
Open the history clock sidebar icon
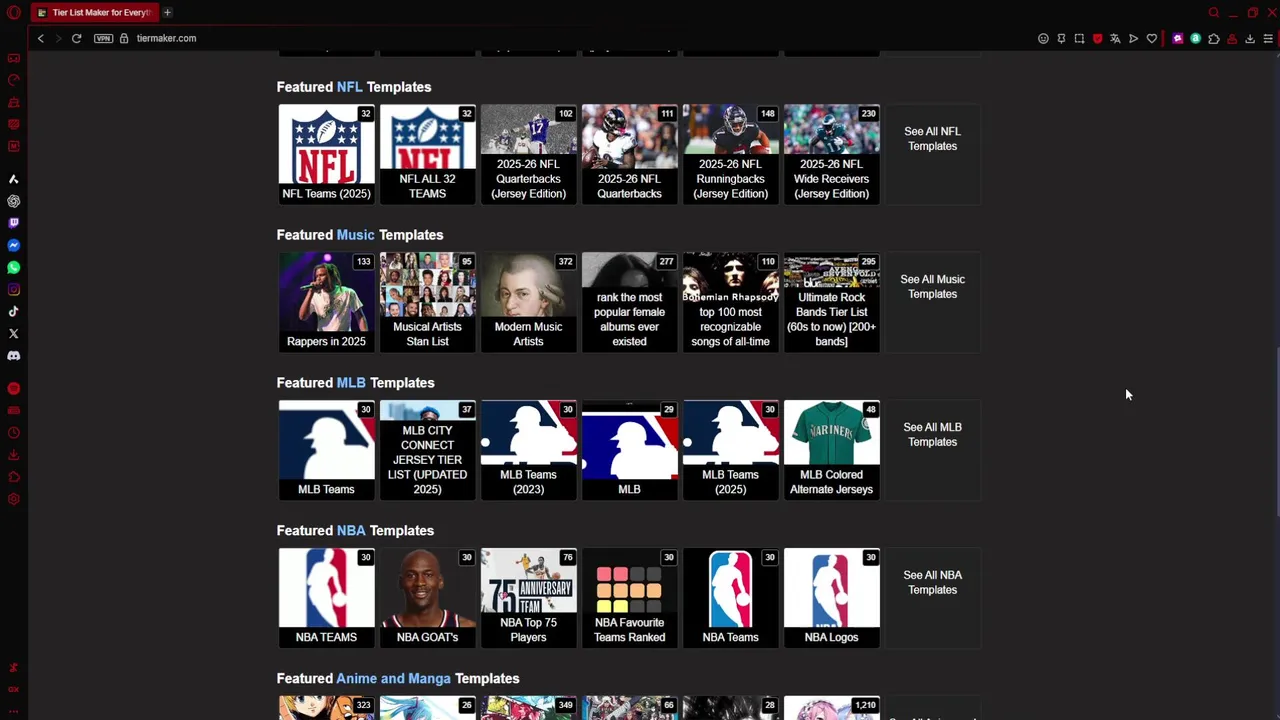tap(14, 433)
